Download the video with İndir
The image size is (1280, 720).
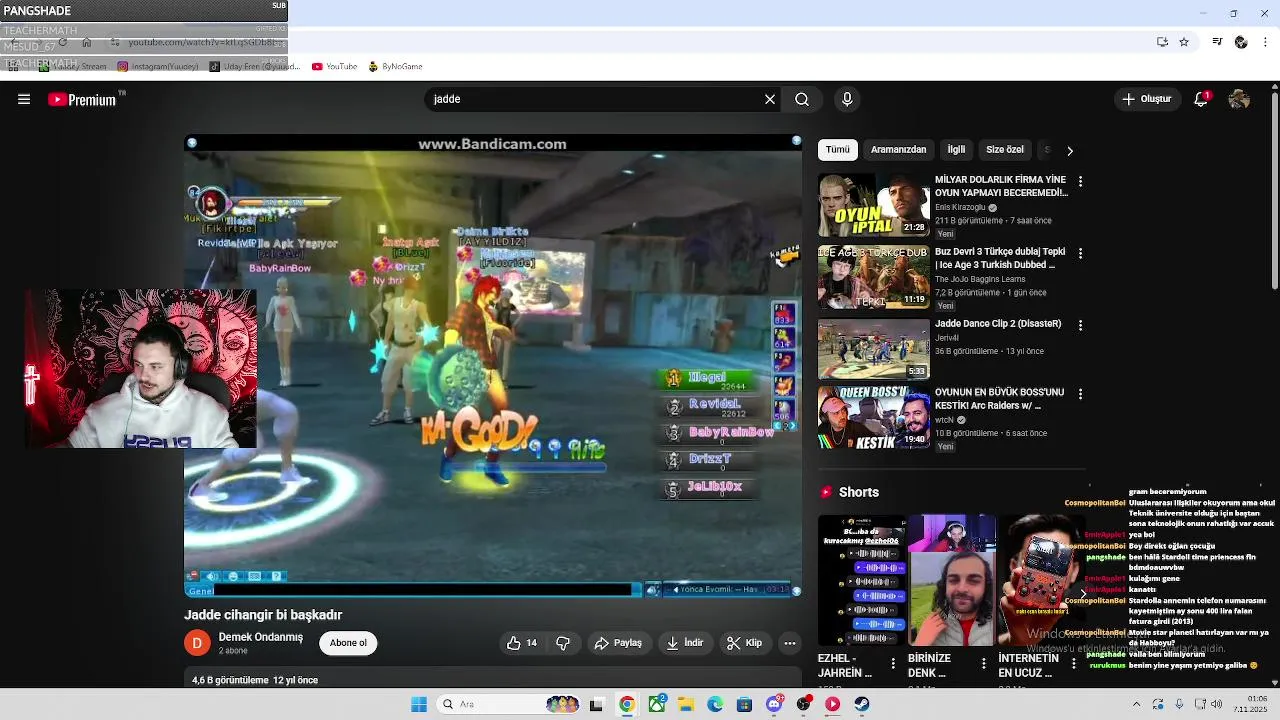point(685,643)
